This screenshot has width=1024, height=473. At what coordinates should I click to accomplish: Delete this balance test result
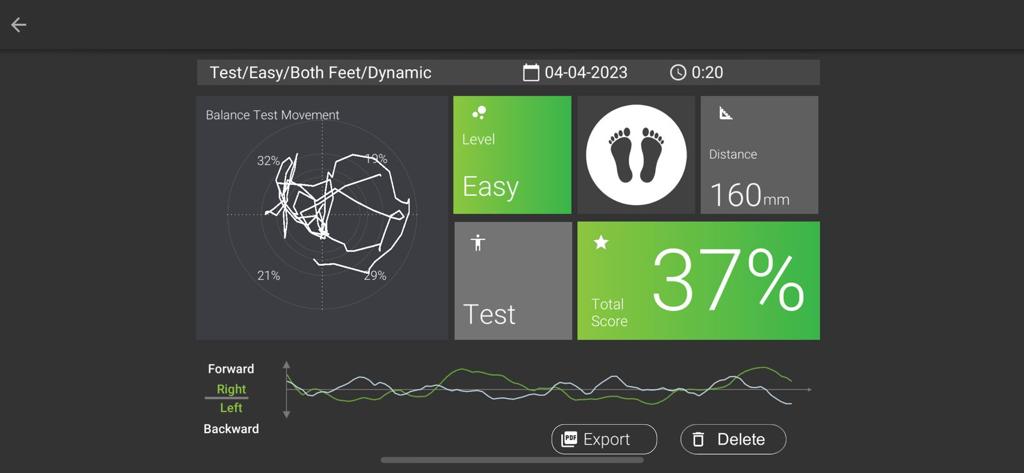pos(733,439)
